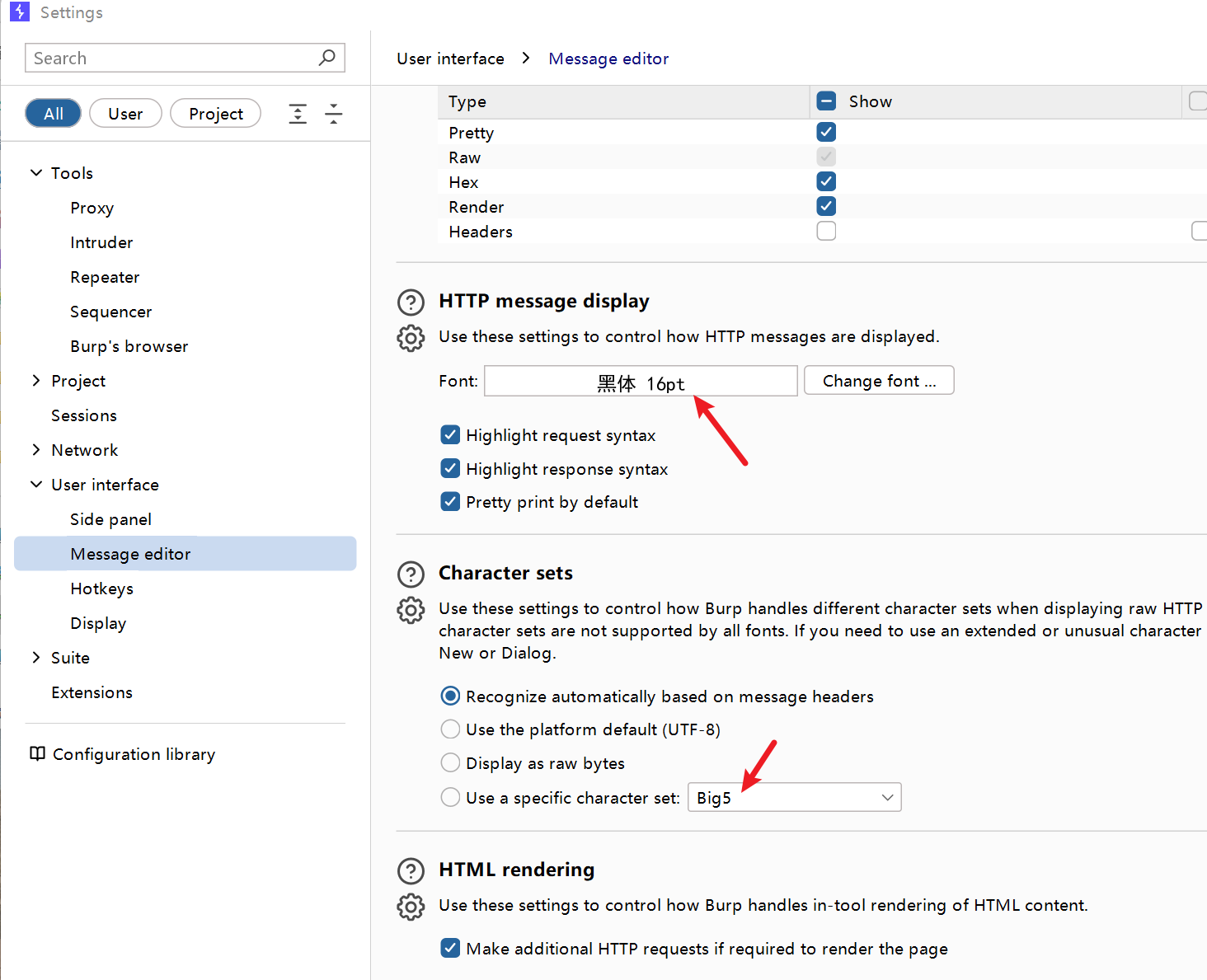
Task: Toggle the Show column header checkbox
Action: (826, 101)
